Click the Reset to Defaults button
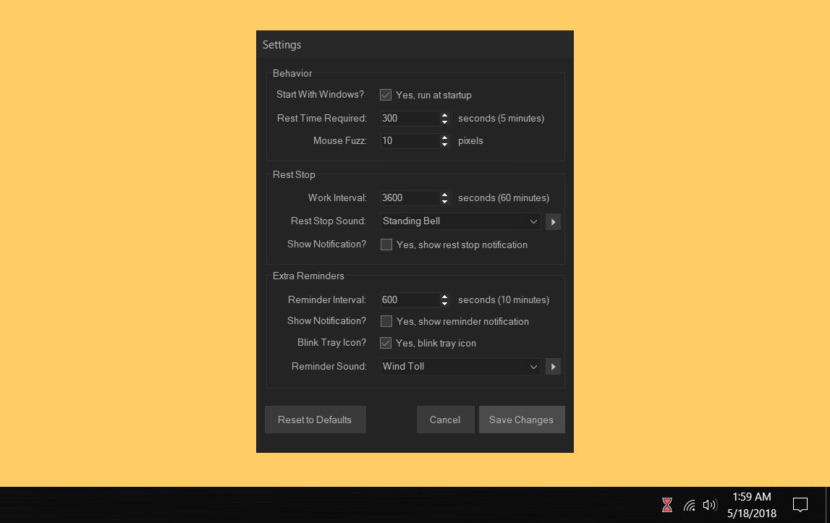Viewport: 830px width, 523px height. click(x=315, y=420)
